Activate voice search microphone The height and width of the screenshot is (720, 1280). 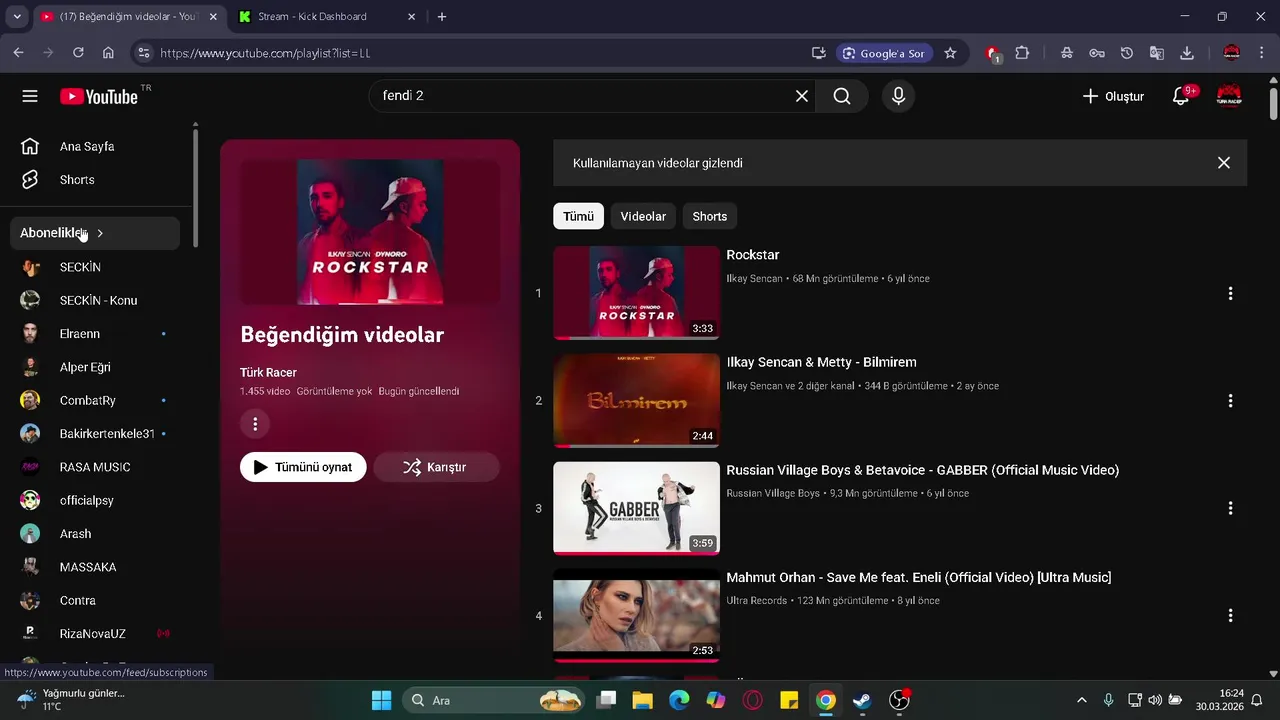pos(898,96)
